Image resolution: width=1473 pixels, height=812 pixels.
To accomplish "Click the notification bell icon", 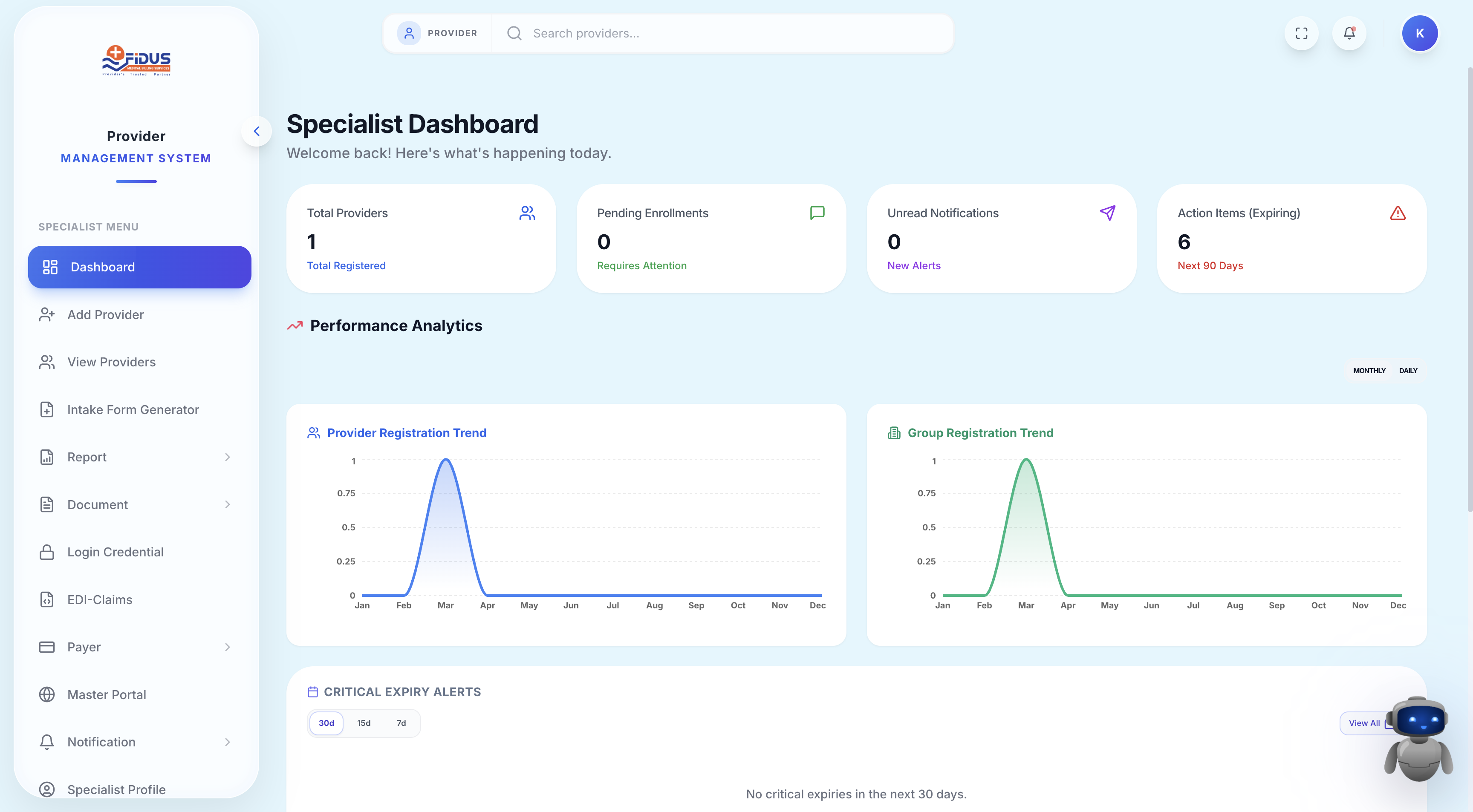I will [x=1349, y=33].
